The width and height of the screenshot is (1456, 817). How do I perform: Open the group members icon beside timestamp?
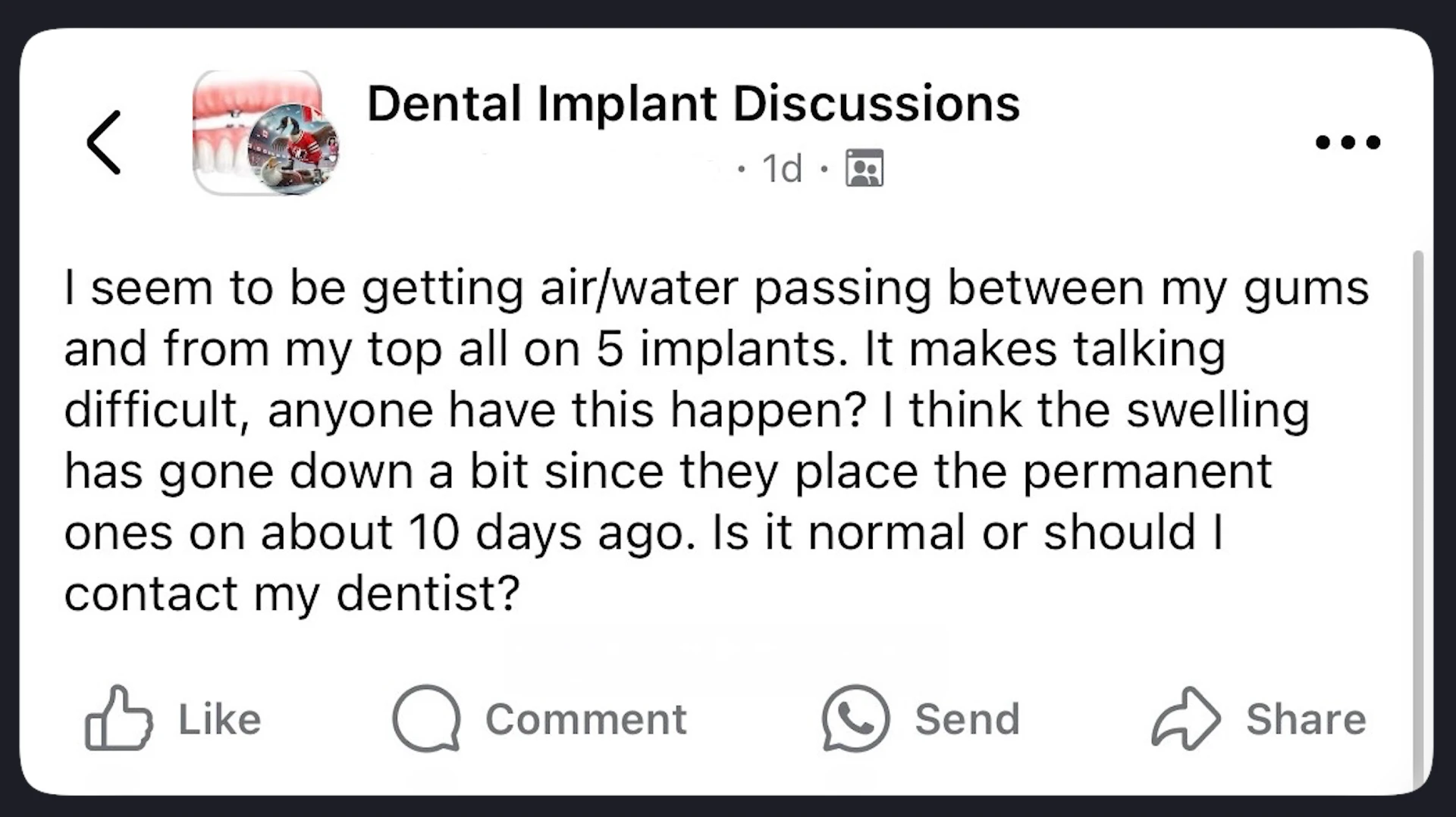coord(864,167)
